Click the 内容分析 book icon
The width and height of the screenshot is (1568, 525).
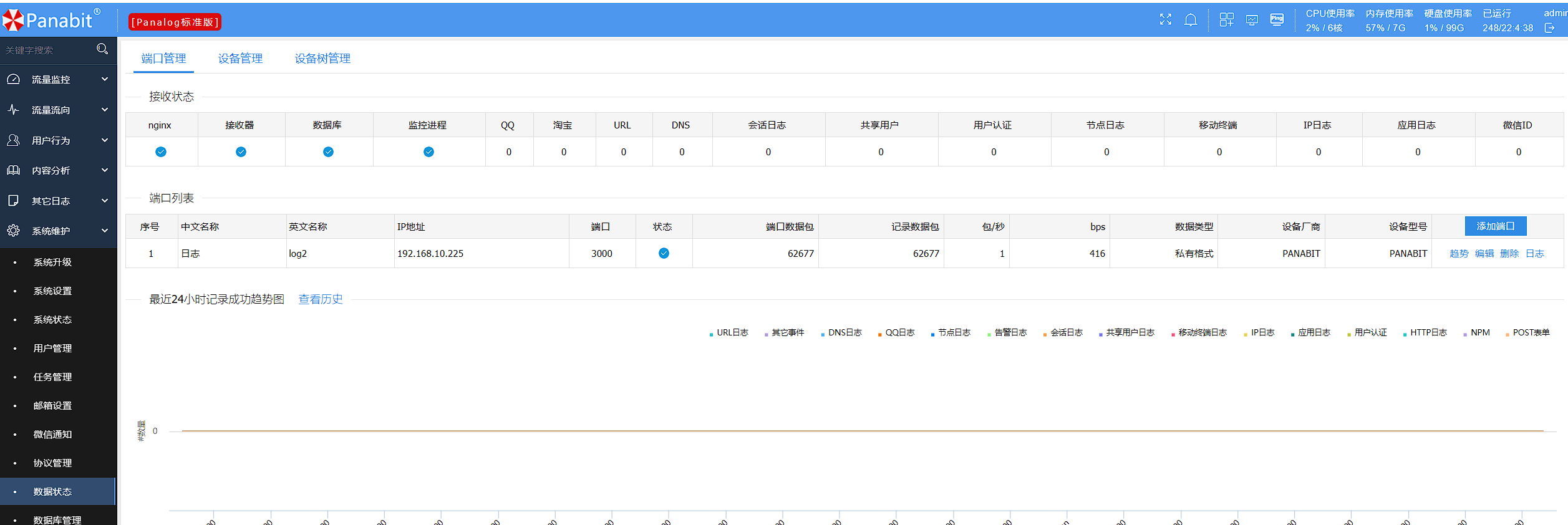[x=13, y=170]
